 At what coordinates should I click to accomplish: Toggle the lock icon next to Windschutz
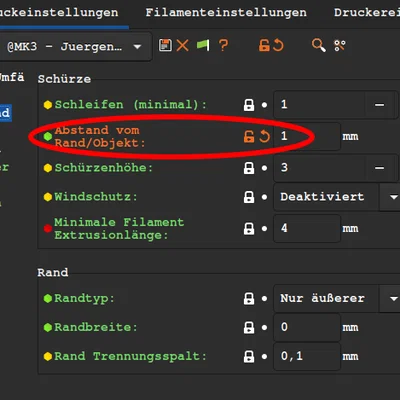[249, 197]
